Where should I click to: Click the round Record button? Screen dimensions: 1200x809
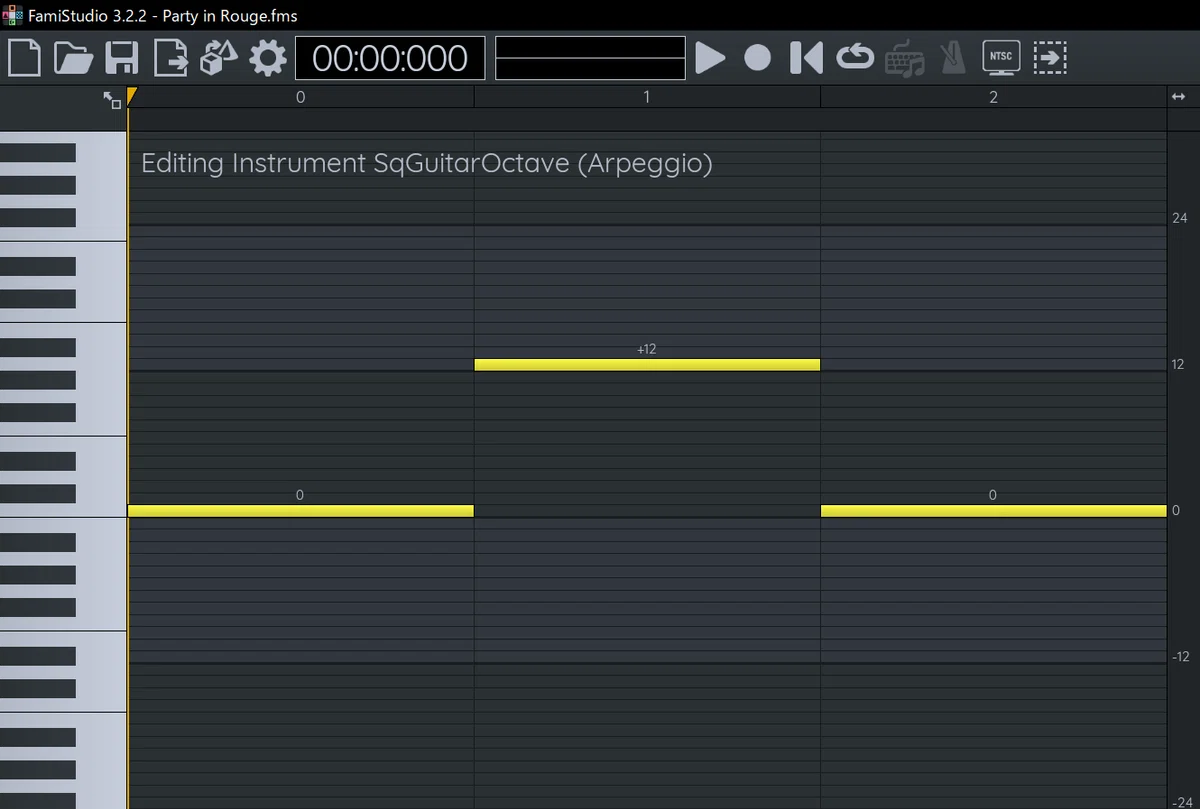(758, 58)
